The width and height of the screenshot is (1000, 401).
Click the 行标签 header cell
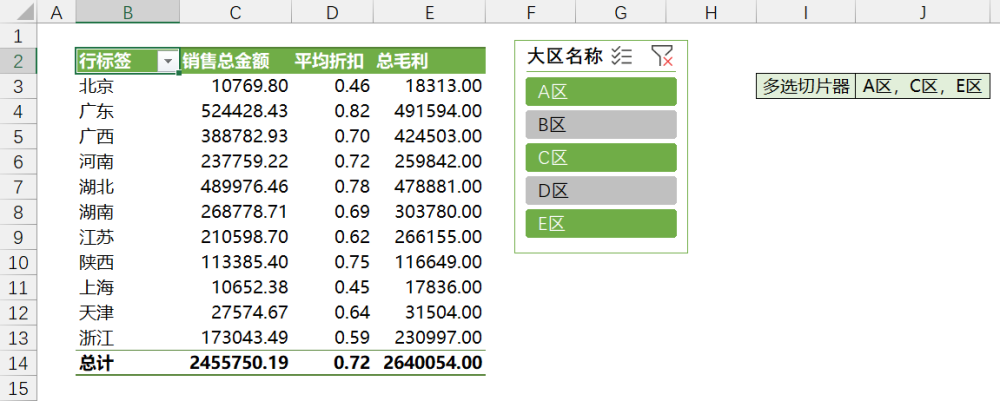[x=128, y=61]
